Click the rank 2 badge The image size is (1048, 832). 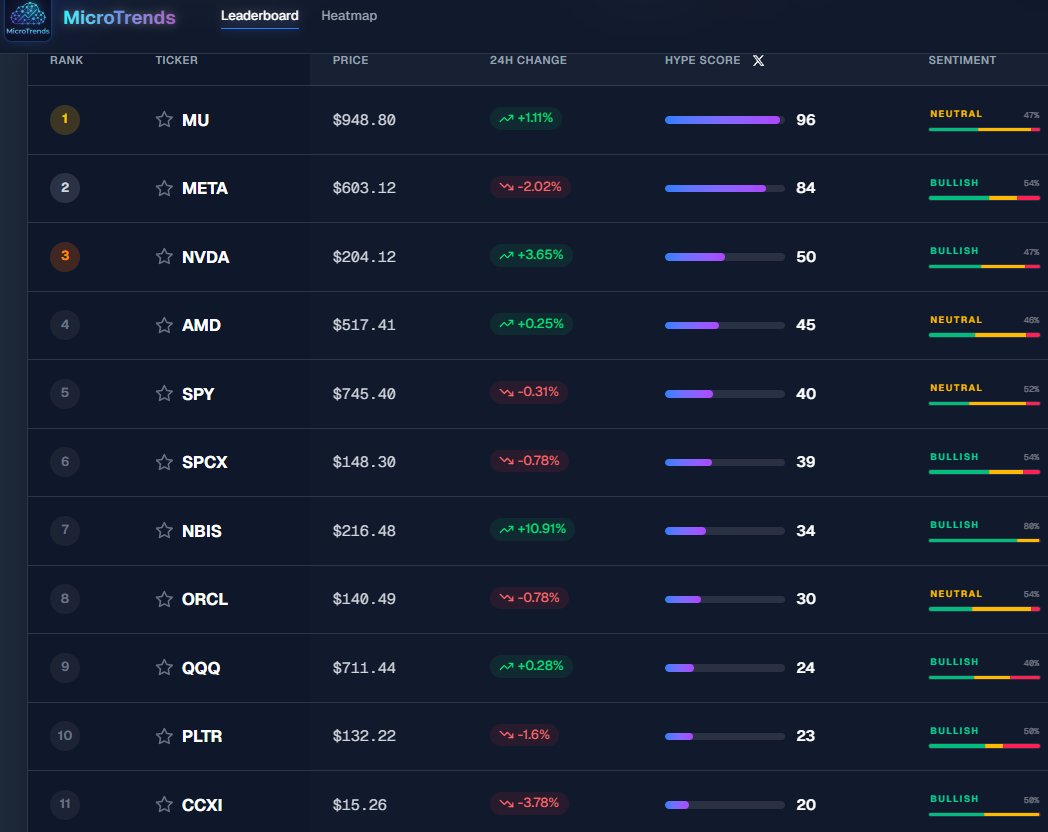click(65, 188)
